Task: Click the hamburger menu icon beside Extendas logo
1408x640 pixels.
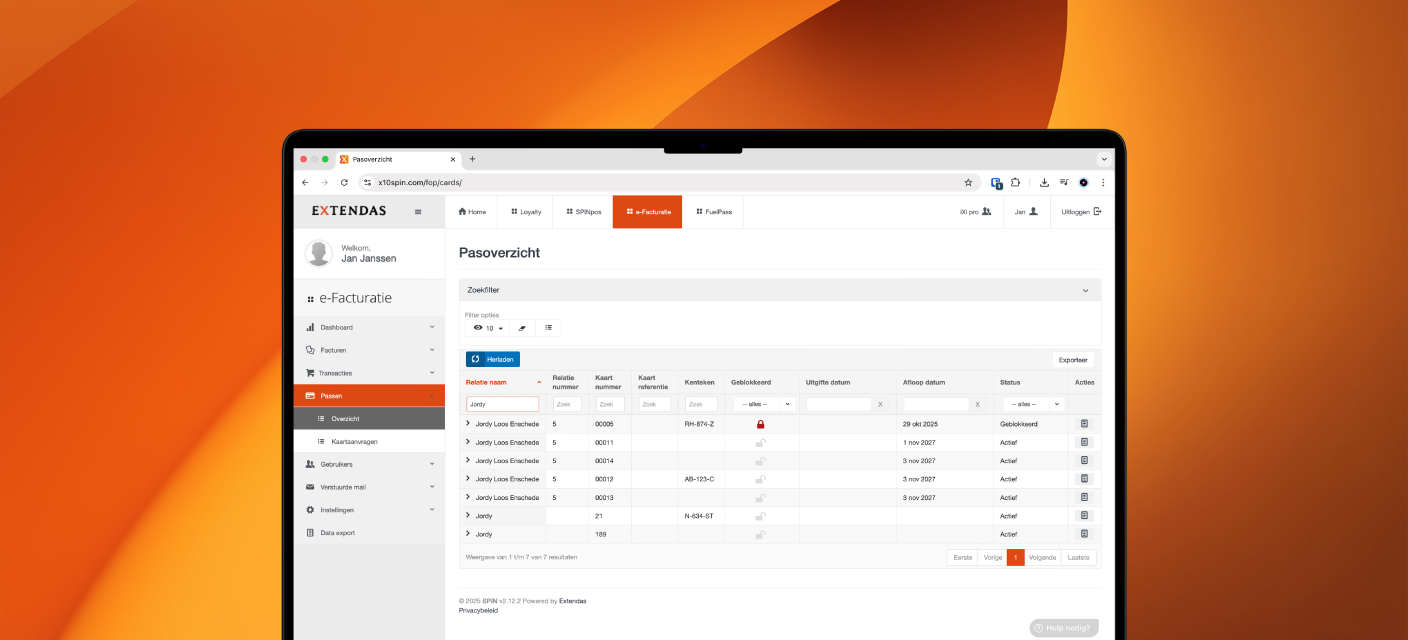Action: 418,212
